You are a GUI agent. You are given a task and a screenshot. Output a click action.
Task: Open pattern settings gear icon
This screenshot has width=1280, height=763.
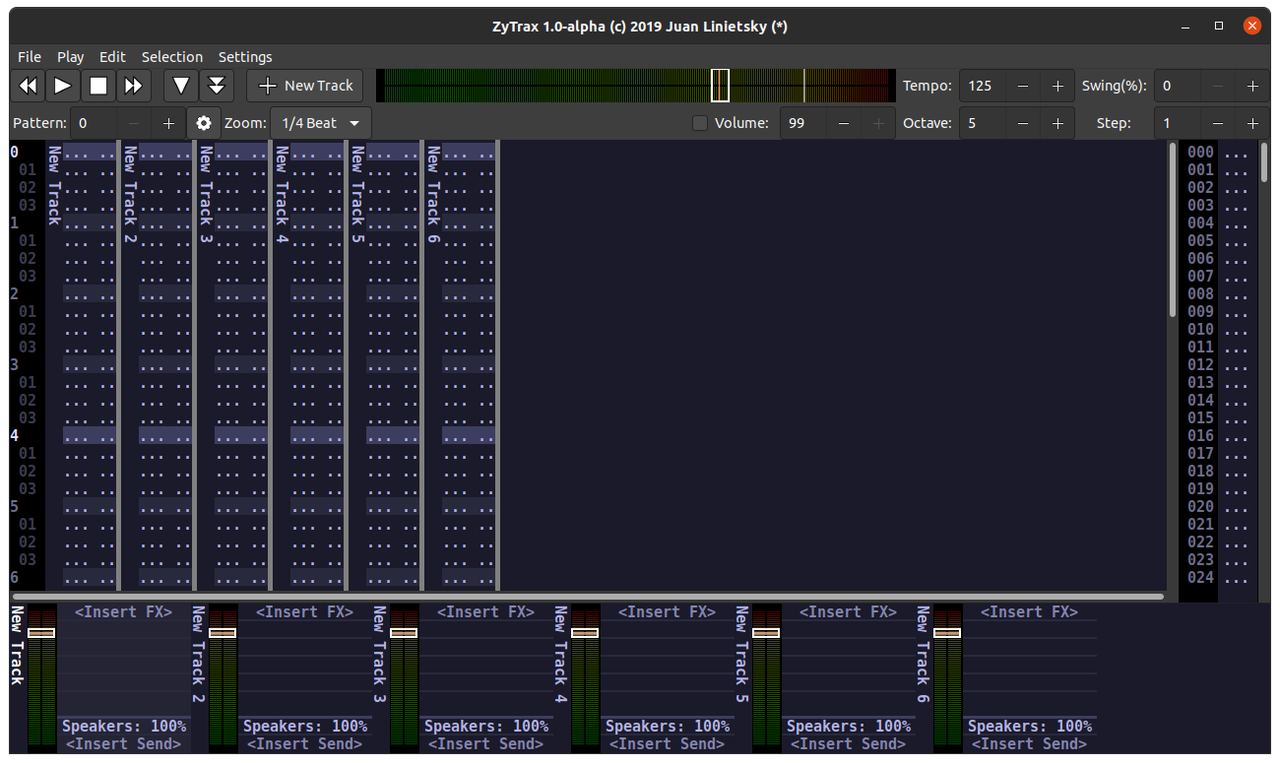[x=204, y=123]
